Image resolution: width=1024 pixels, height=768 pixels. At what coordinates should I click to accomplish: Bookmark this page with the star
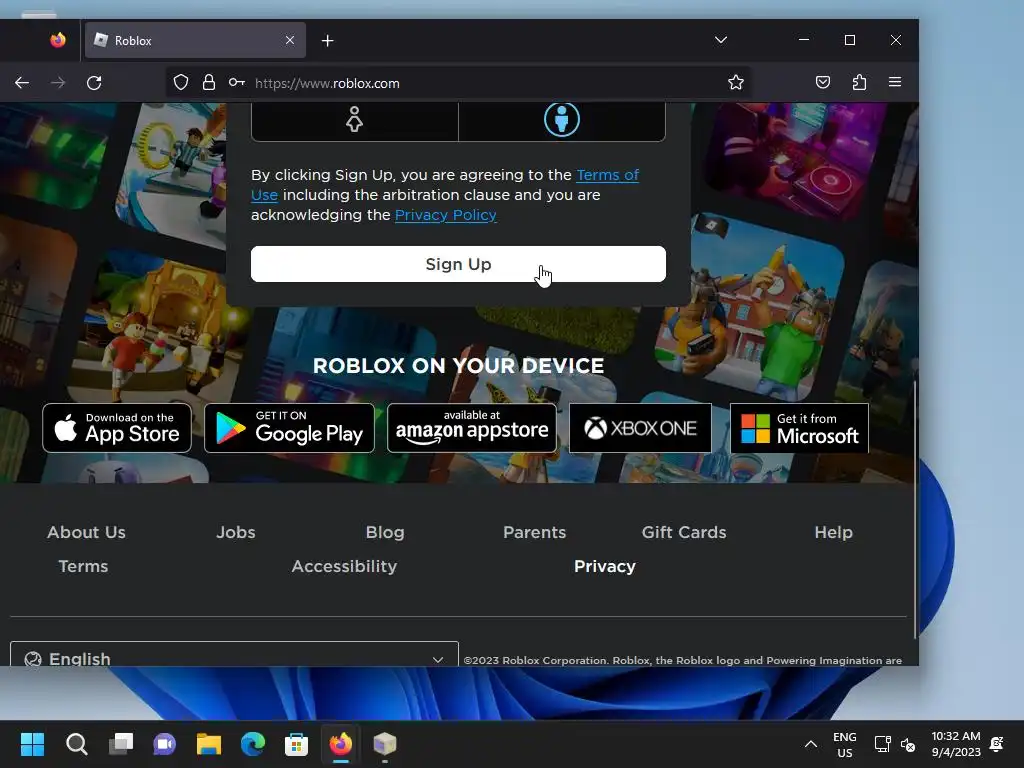coord(736,82)
